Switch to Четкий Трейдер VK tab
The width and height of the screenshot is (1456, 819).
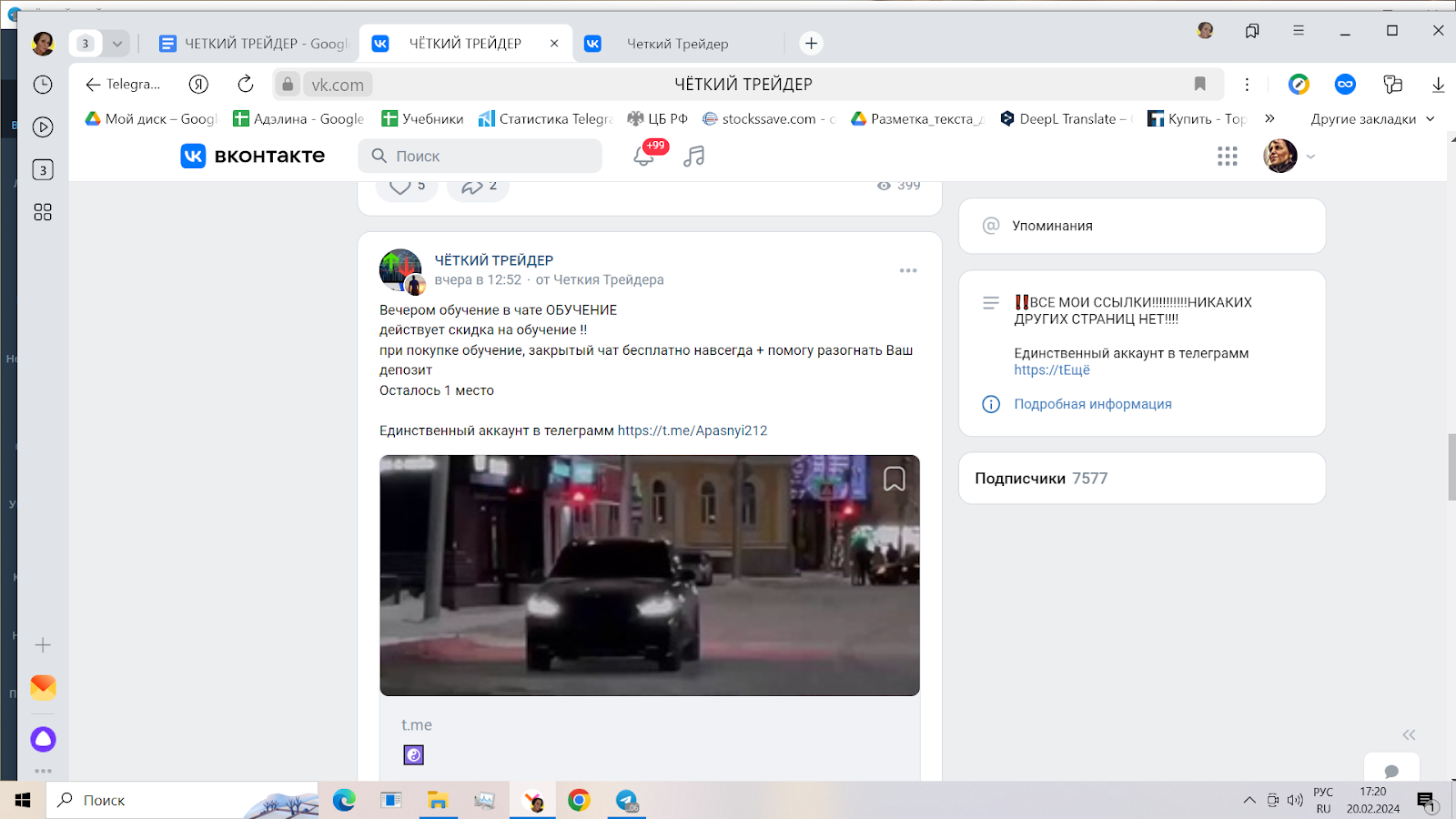pos(678,44)
